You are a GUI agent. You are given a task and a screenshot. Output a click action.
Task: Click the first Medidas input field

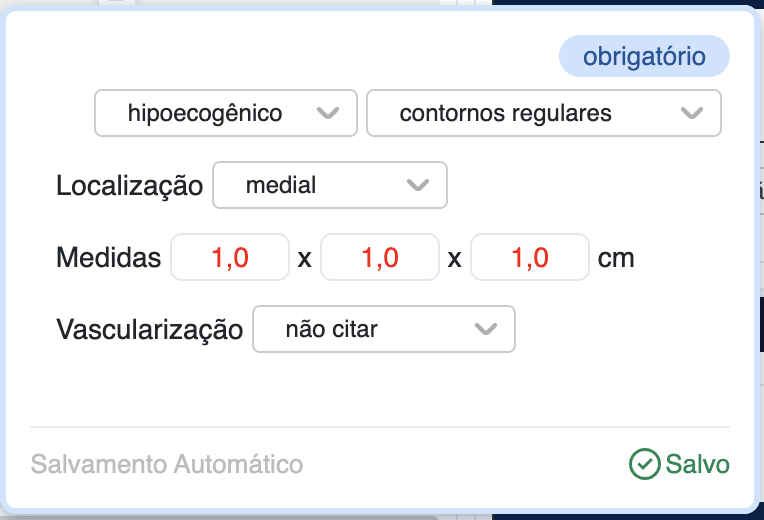230,258
